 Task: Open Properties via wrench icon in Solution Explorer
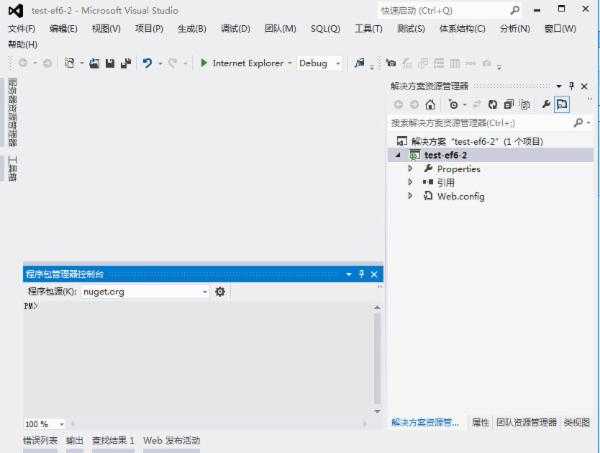coord(546,104)
